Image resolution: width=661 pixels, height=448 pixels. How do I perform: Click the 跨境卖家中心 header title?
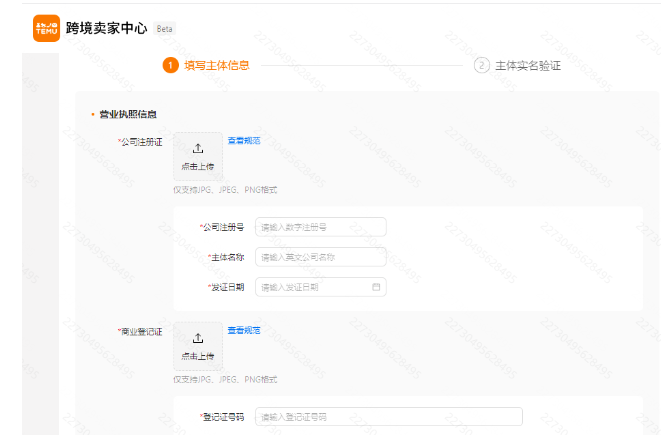[x=106, y=29]
